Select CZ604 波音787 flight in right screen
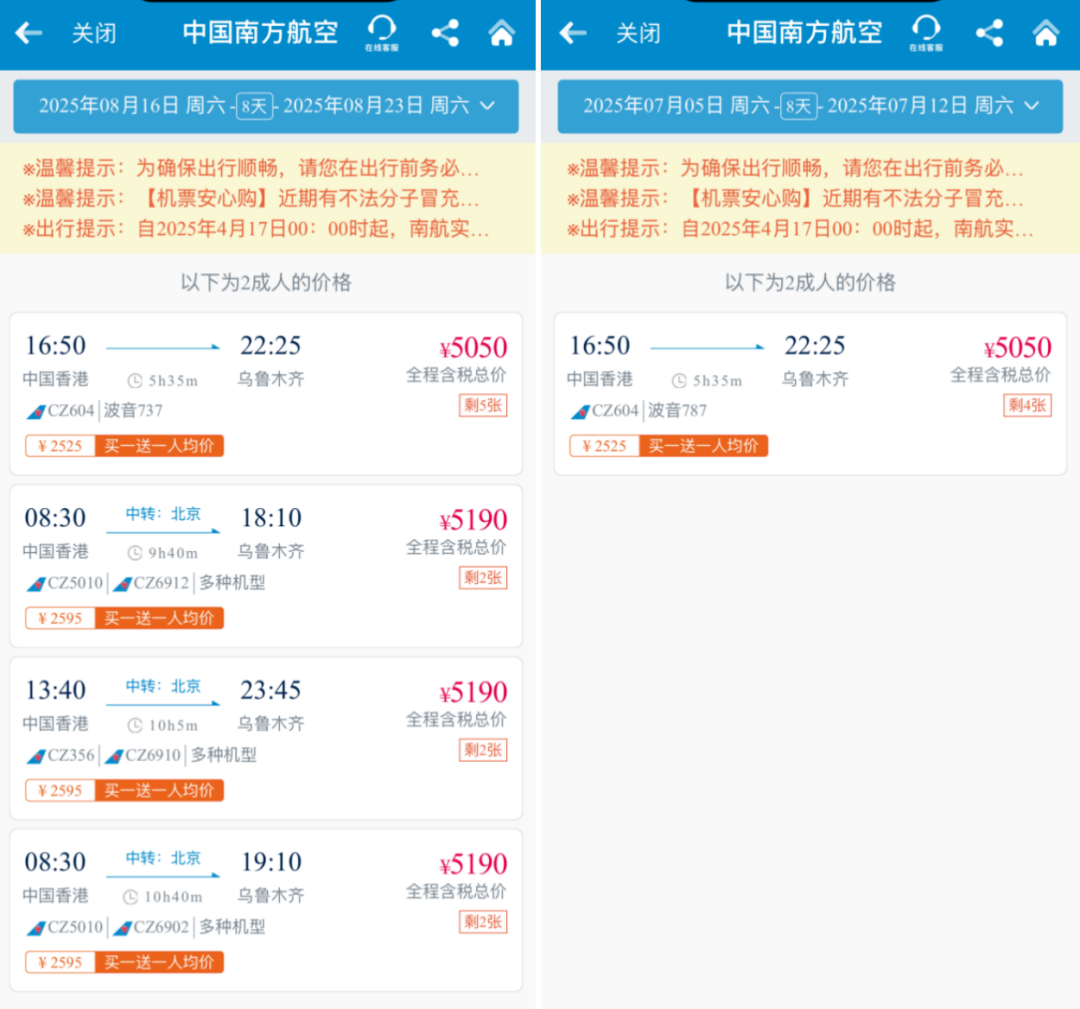 click(810, 393)
